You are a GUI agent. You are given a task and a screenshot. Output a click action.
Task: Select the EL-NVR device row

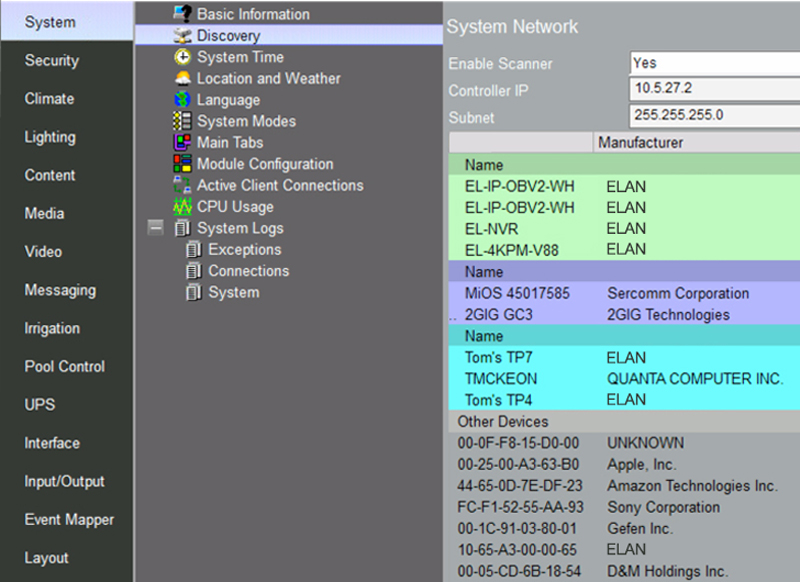[624, 229]
